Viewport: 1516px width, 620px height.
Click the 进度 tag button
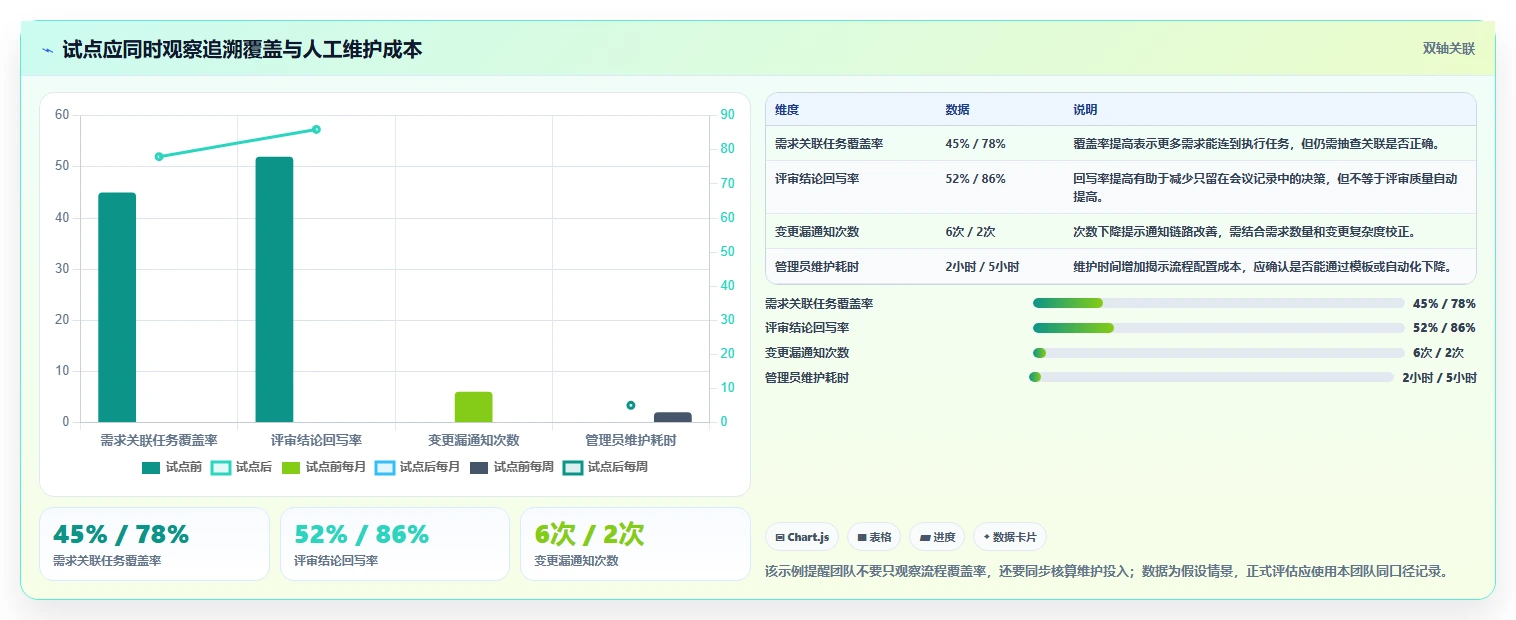pyautogui.click(x=937, y=537)
